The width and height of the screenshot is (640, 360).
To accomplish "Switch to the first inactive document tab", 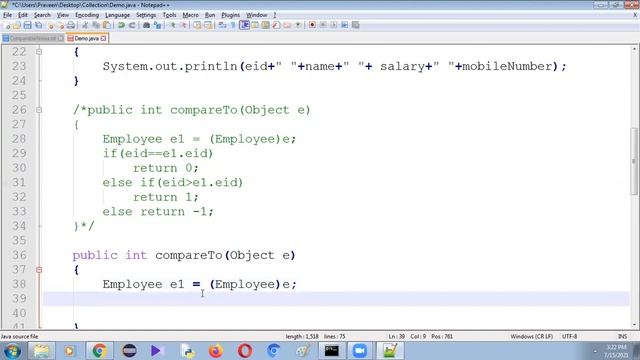I will coord(33,38).
